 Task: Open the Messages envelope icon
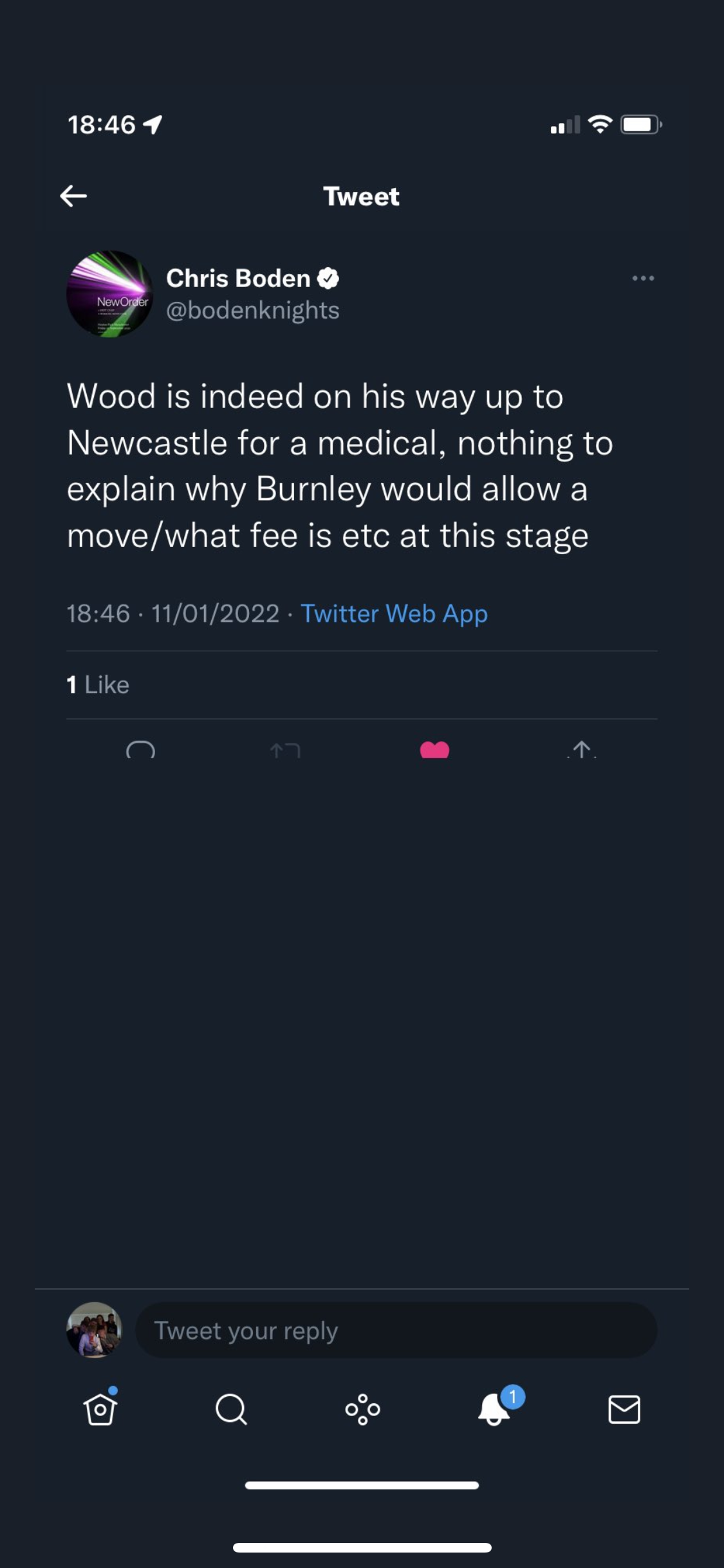[624, 1409]
